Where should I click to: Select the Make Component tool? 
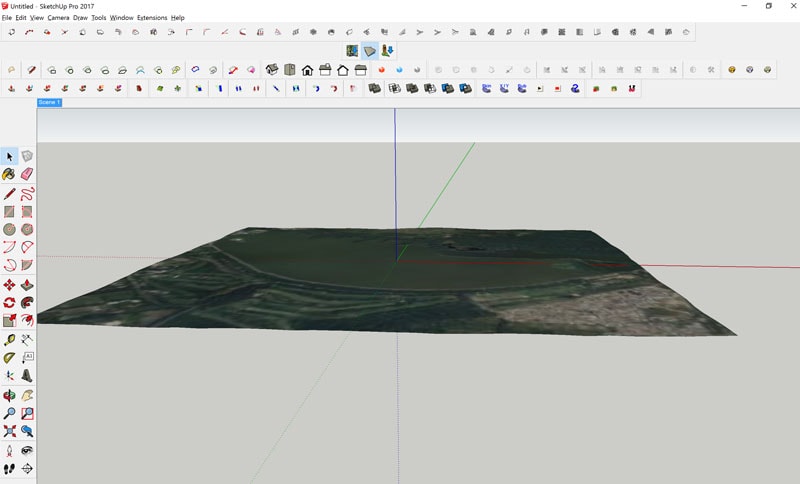27,157
